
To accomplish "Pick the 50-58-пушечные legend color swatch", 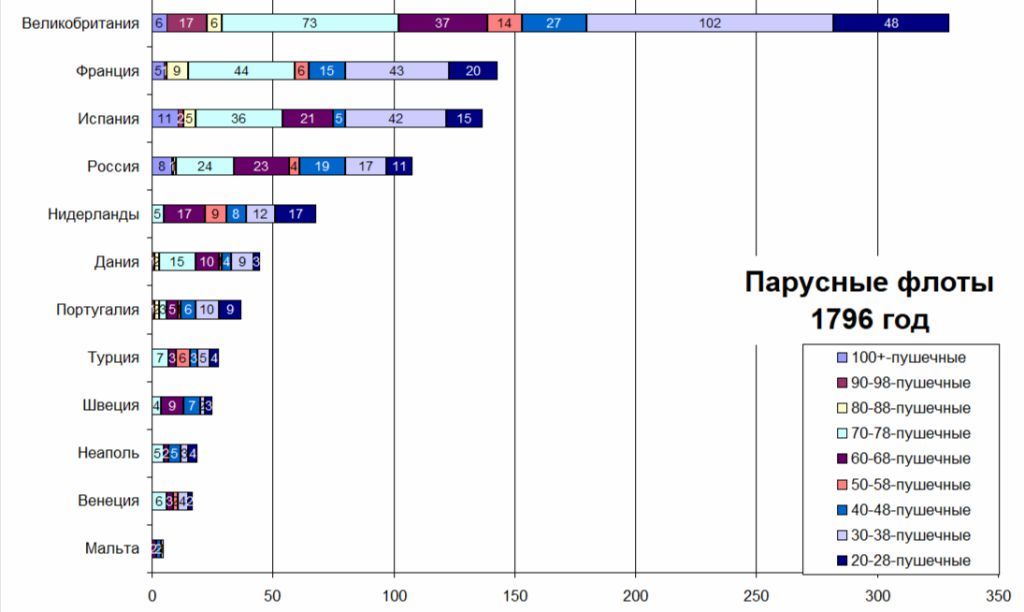I will (x=842, y=485).
